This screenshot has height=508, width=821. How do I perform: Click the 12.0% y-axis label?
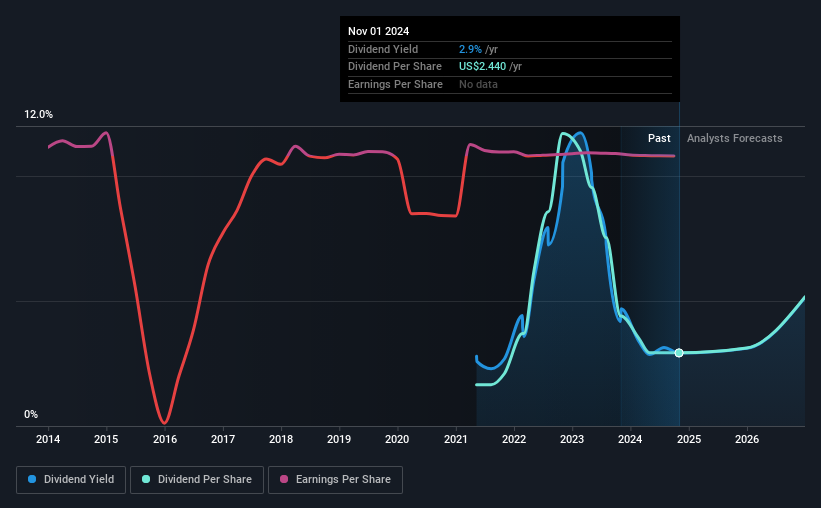click(x=39, y=115)
